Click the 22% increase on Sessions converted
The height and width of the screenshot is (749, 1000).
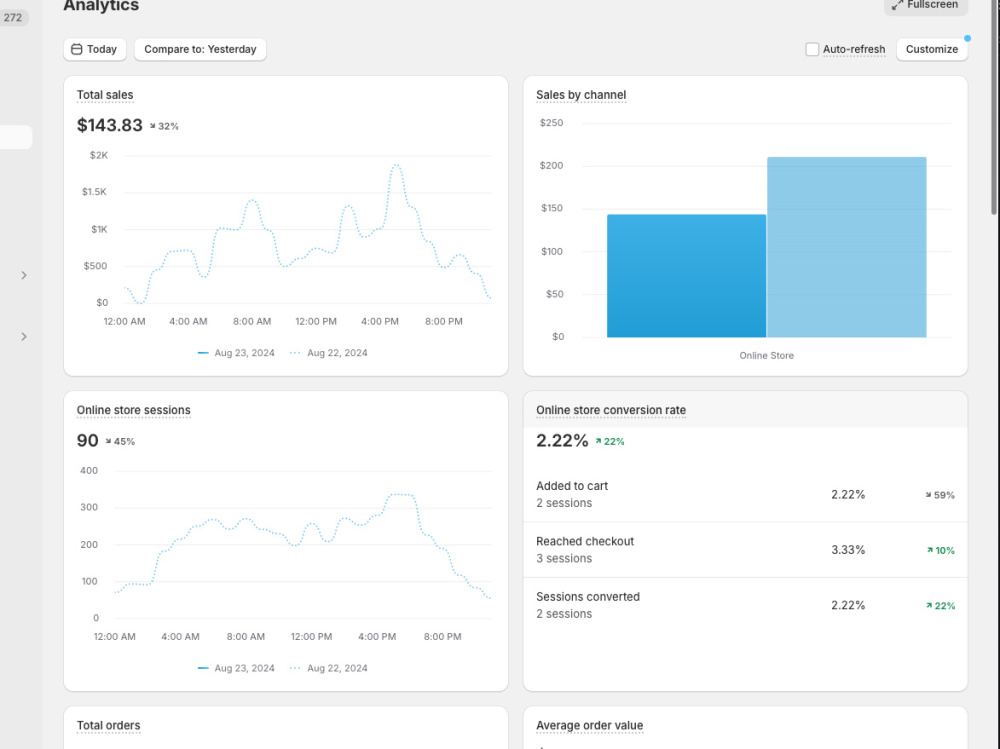tap(940, 606)
